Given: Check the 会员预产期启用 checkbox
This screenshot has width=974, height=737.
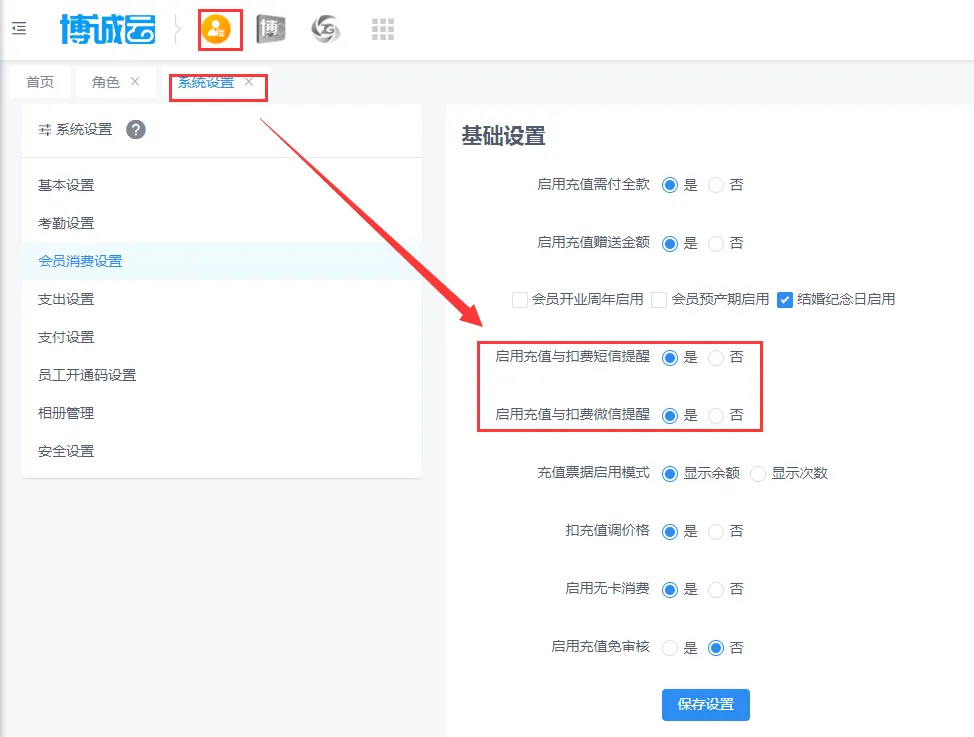Looking at the screenshot, I should click(659, 299).
